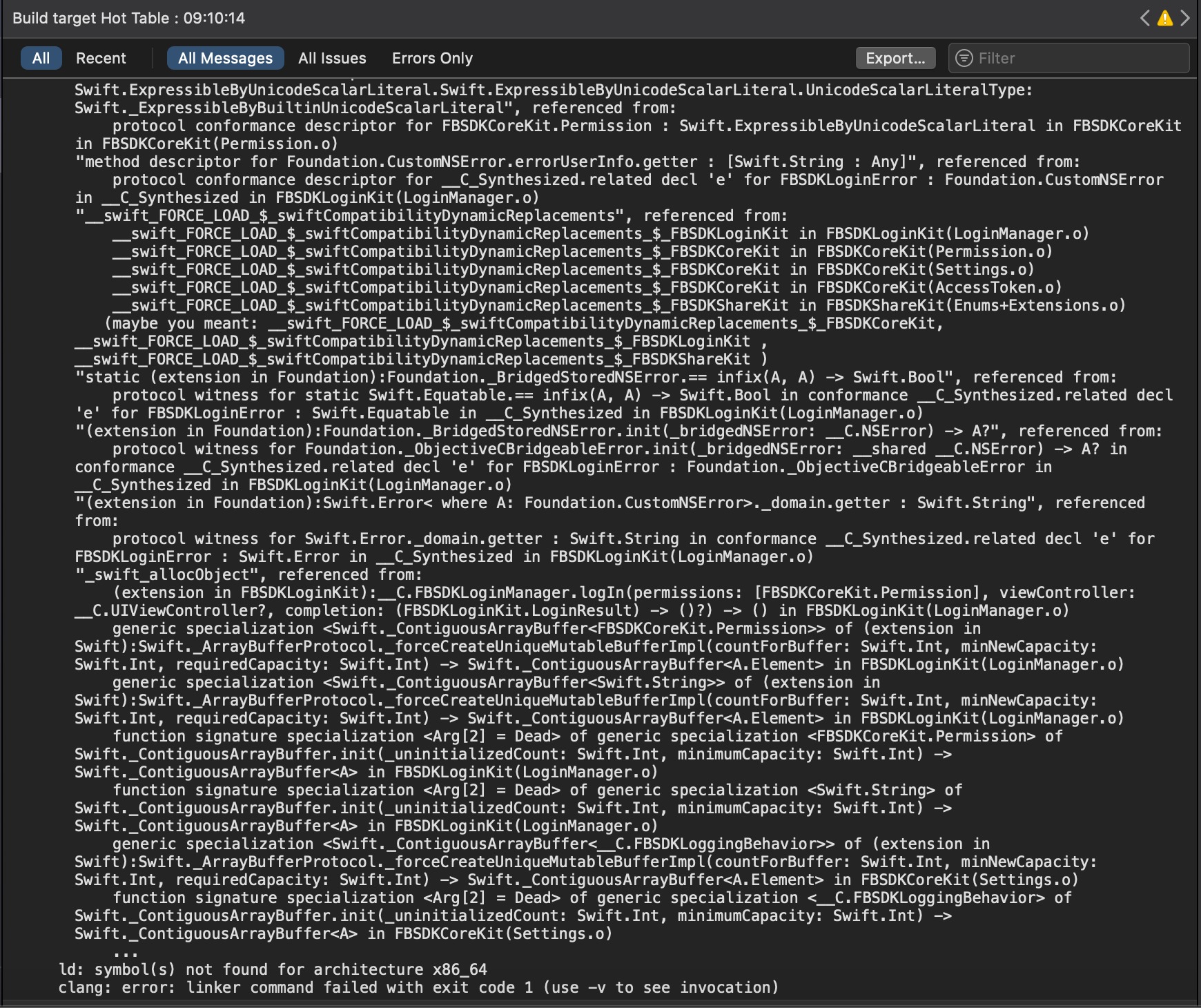Switch to the "Recent" tab

[101, 58]
